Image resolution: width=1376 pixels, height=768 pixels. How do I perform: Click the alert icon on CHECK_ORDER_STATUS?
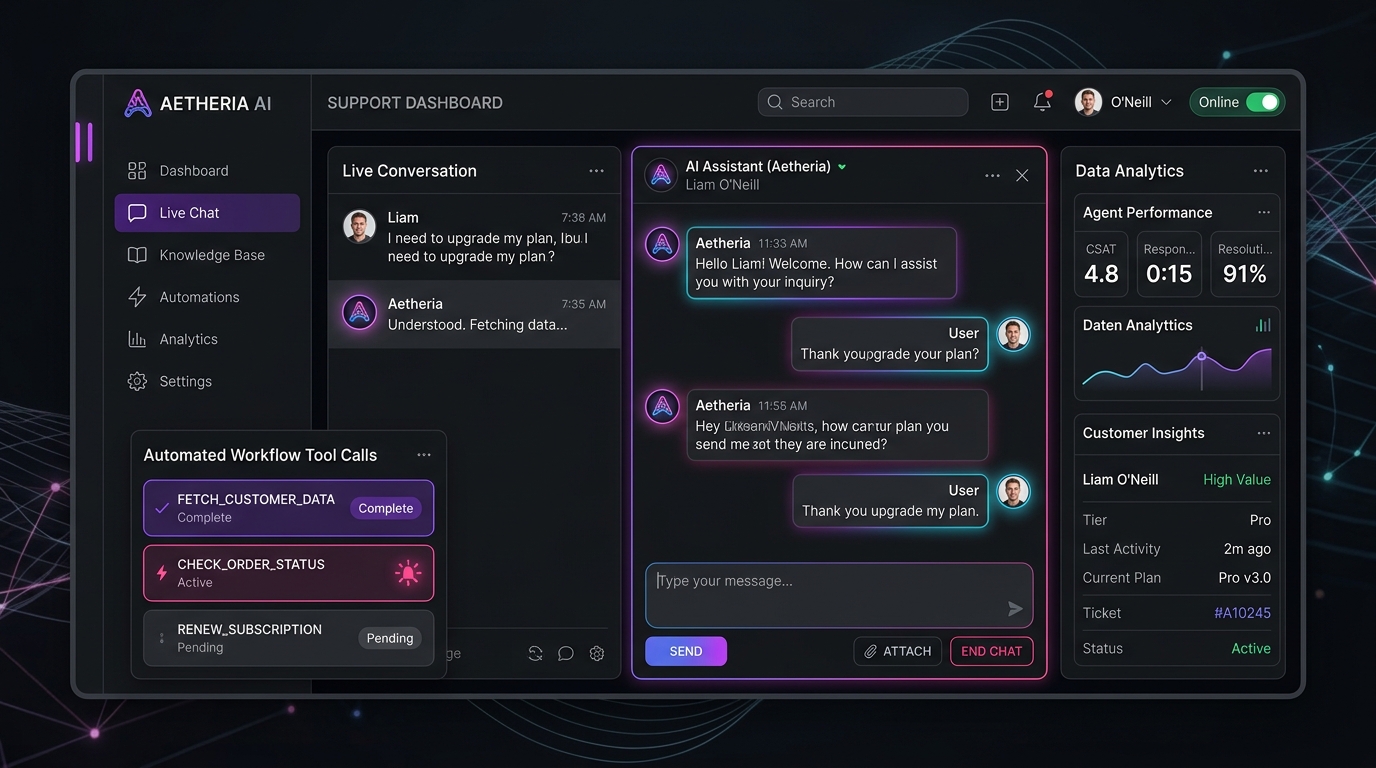[408, 573]
